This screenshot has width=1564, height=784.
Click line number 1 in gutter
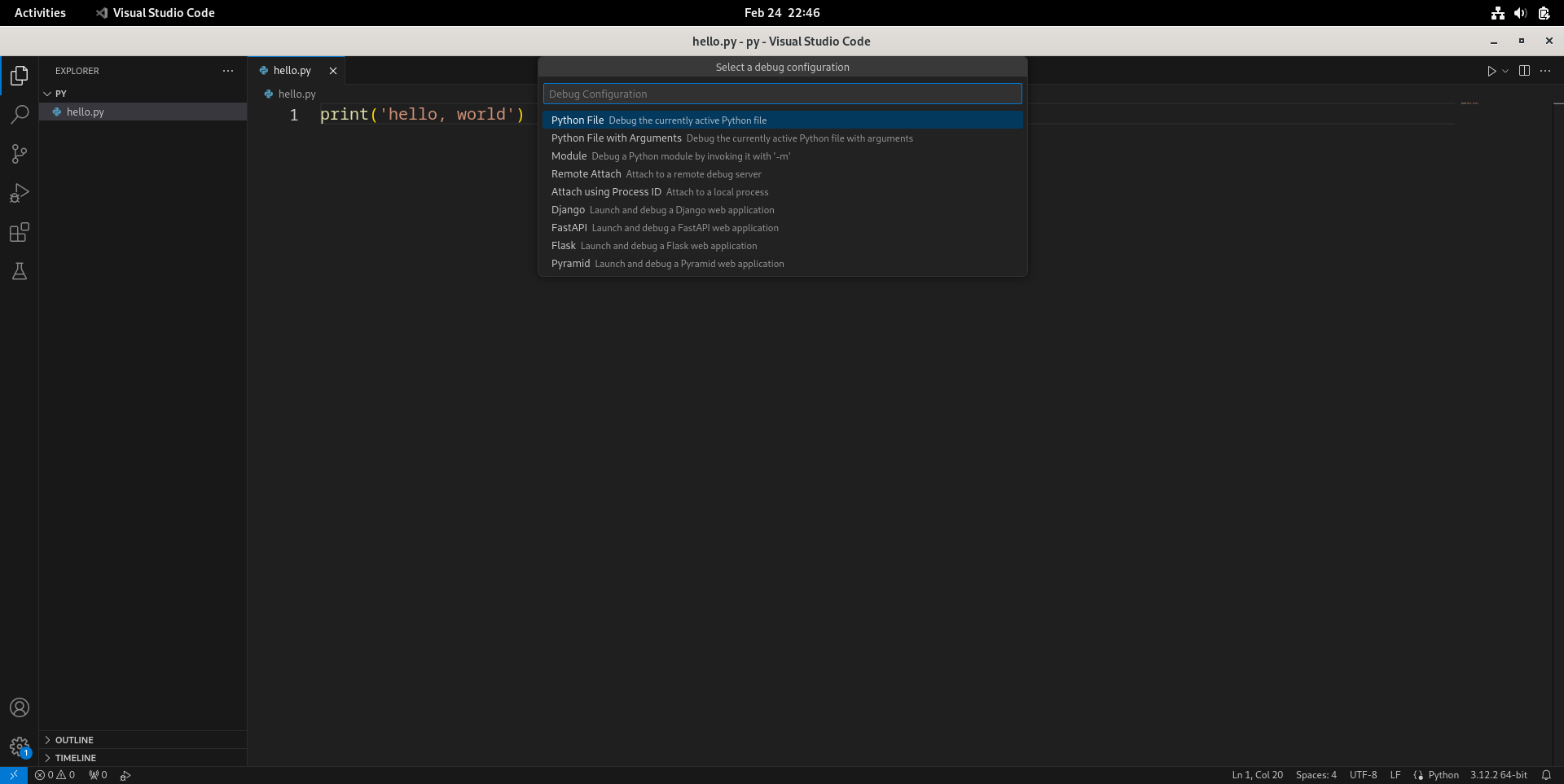(294, 115)
